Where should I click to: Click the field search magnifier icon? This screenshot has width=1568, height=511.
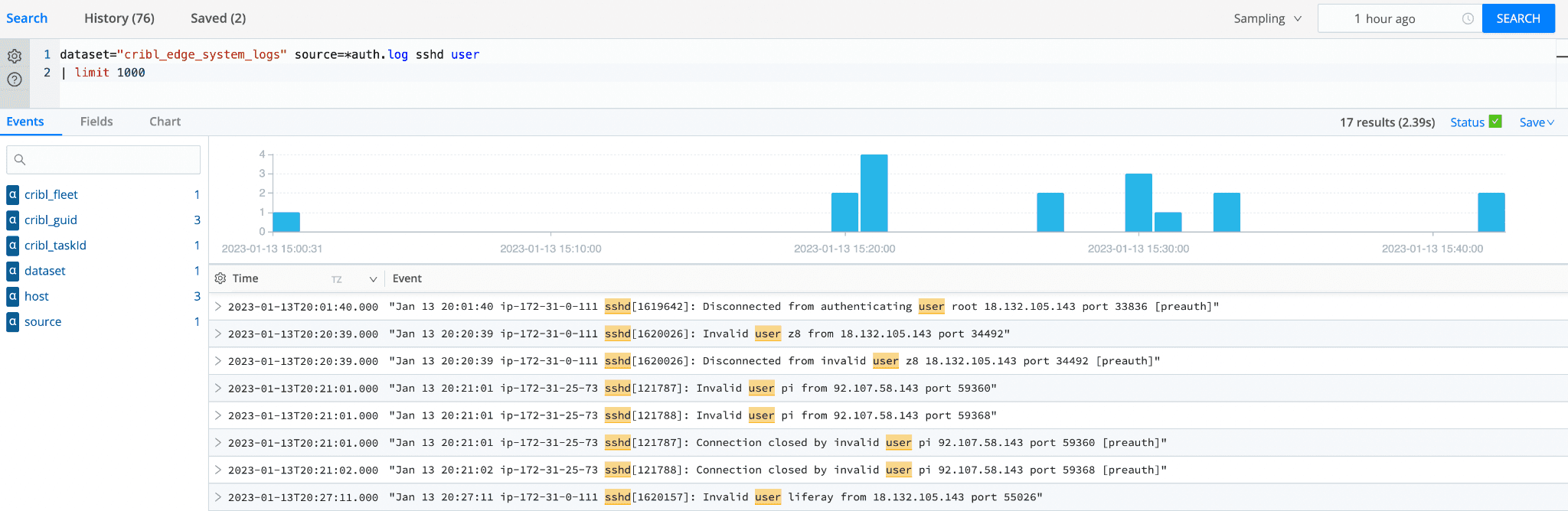click(x=20, y=160)
